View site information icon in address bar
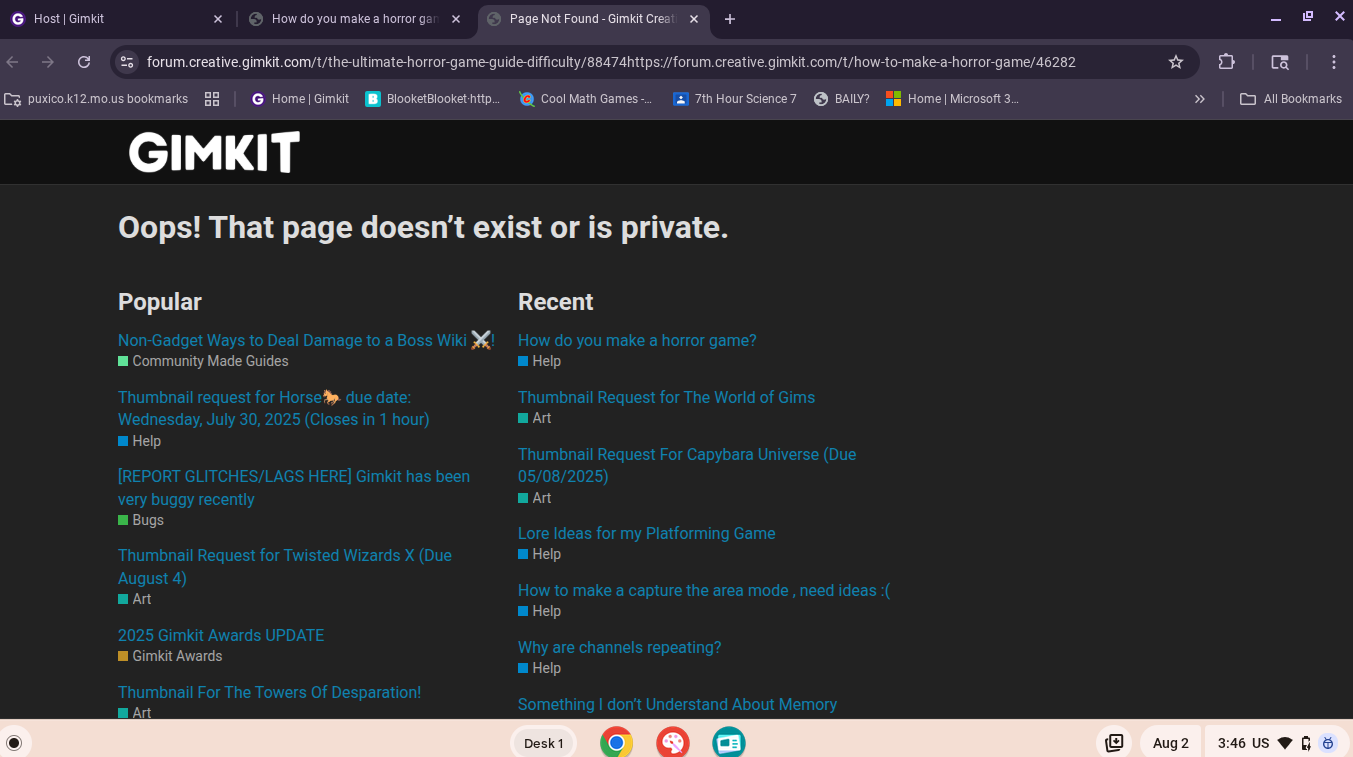 (x=127, y=62)
